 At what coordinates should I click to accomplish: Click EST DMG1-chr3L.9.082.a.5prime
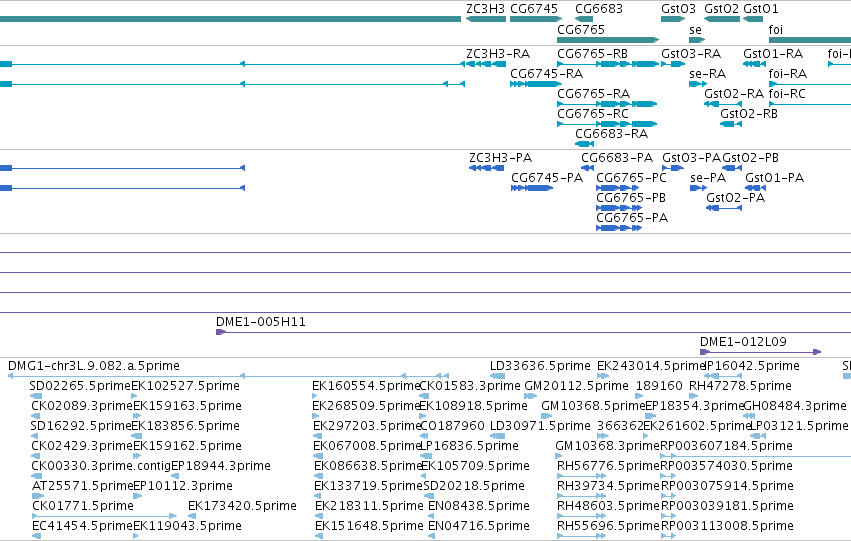pyautogui.click(x=228, y=375)
